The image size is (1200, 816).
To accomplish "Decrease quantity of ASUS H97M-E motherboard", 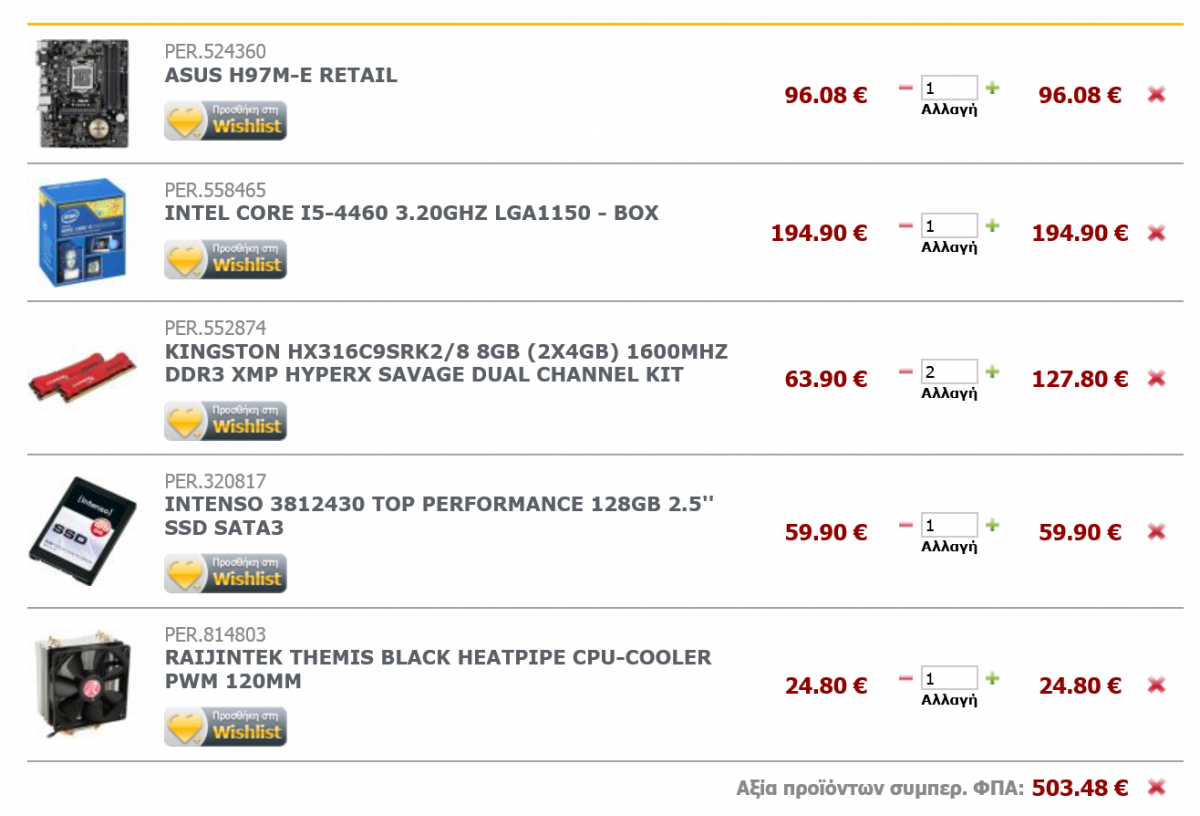I will click(x=906, y=88).
